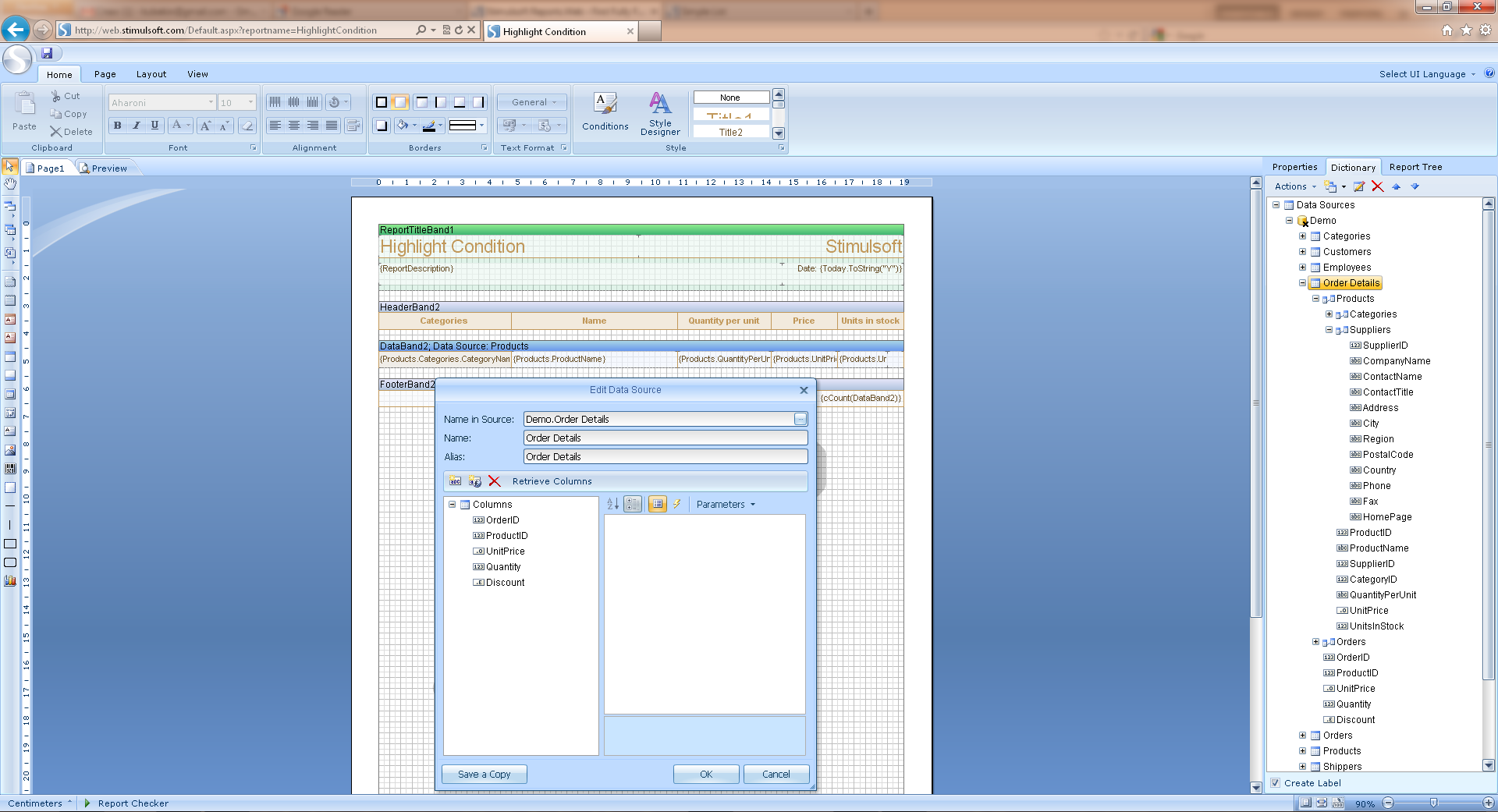This screenshot has width=1498, height=812.
Task: Open the Conditions editor
Action: (x=605, y=112)
